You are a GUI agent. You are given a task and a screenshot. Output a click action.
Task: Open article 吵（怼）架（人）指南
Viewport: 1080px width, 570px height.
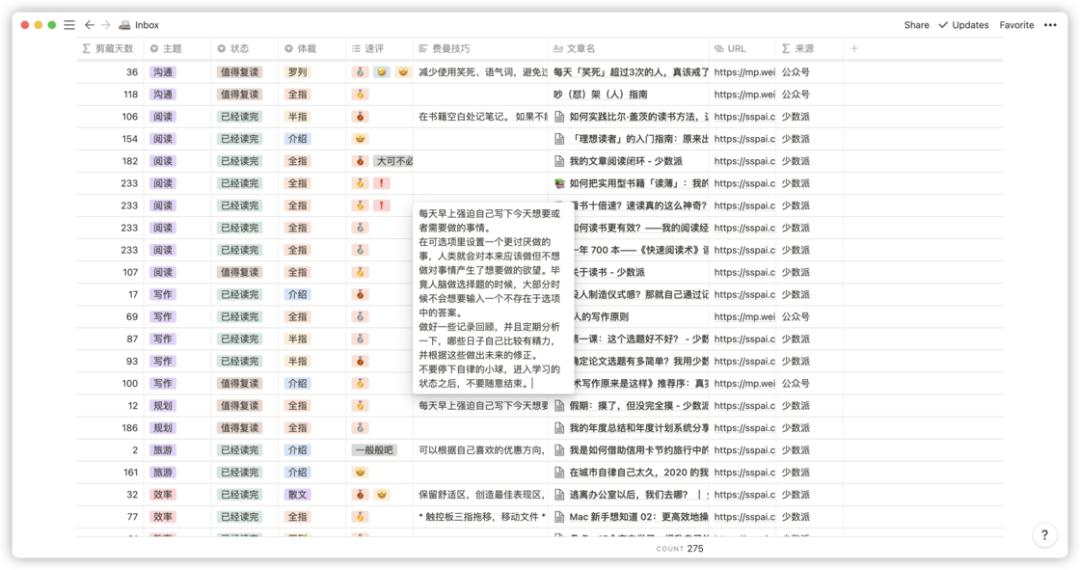pos(600,94)
